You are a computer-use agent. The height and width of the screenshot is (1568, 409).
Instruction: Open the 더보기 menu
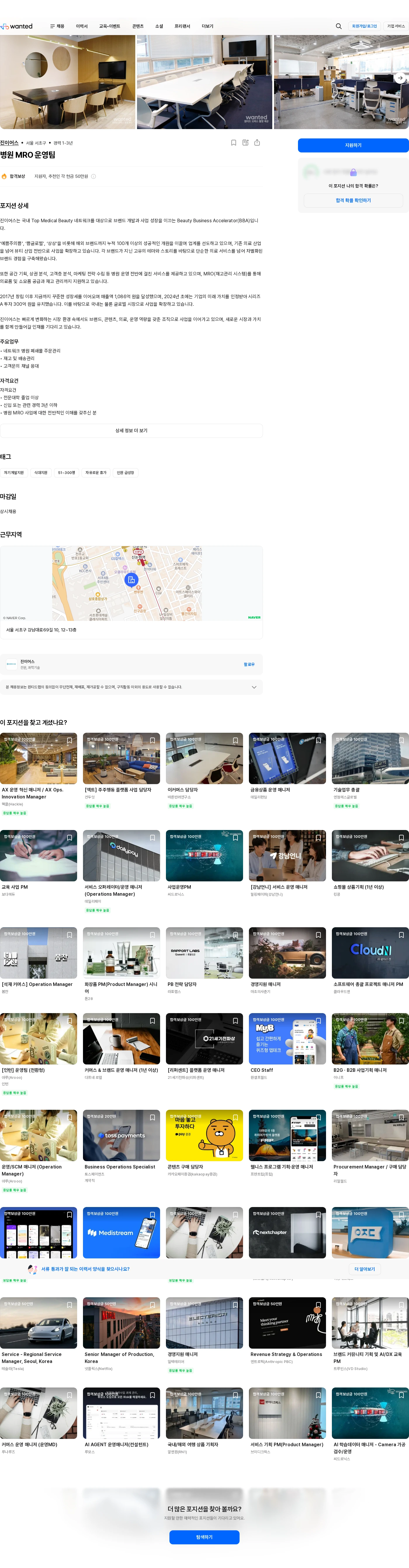[x=207, y=26]
